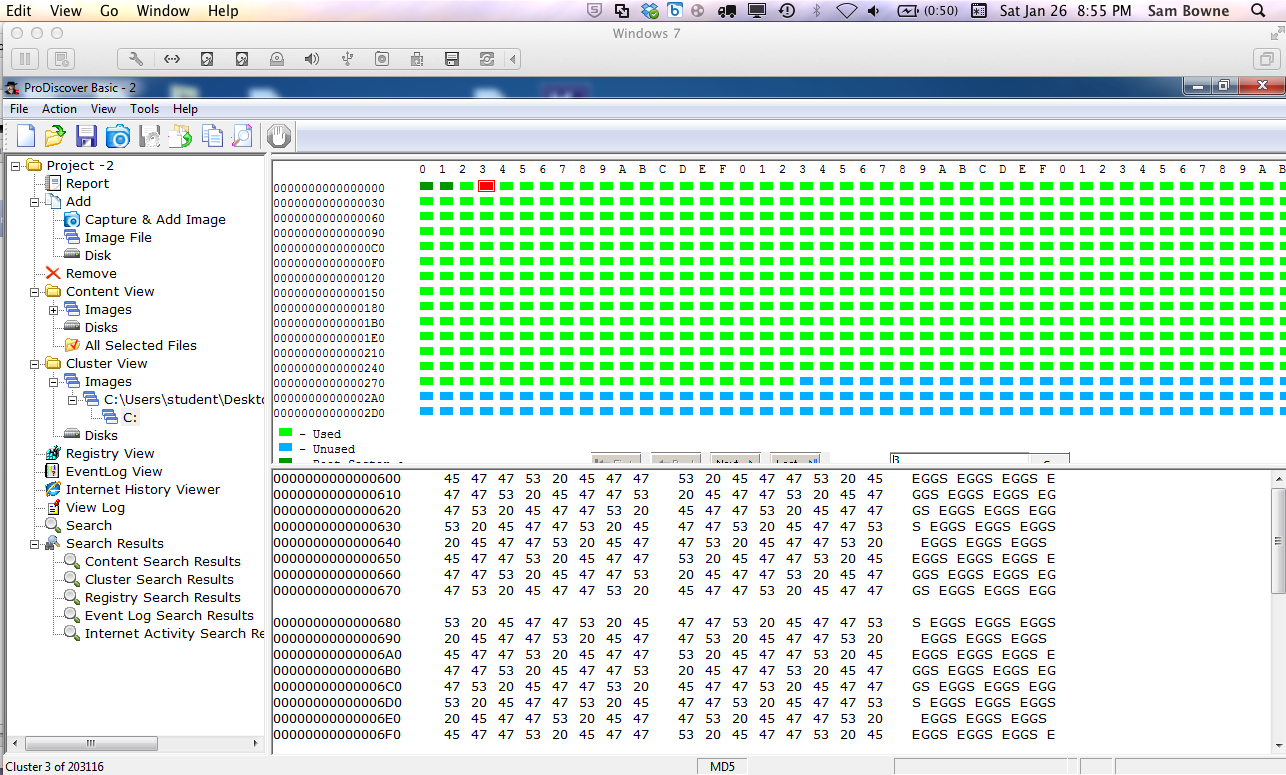Viewport: 1286px width, 775px height.
Task: Click the VM settings wrench icon
Action: tap(137, 59)
